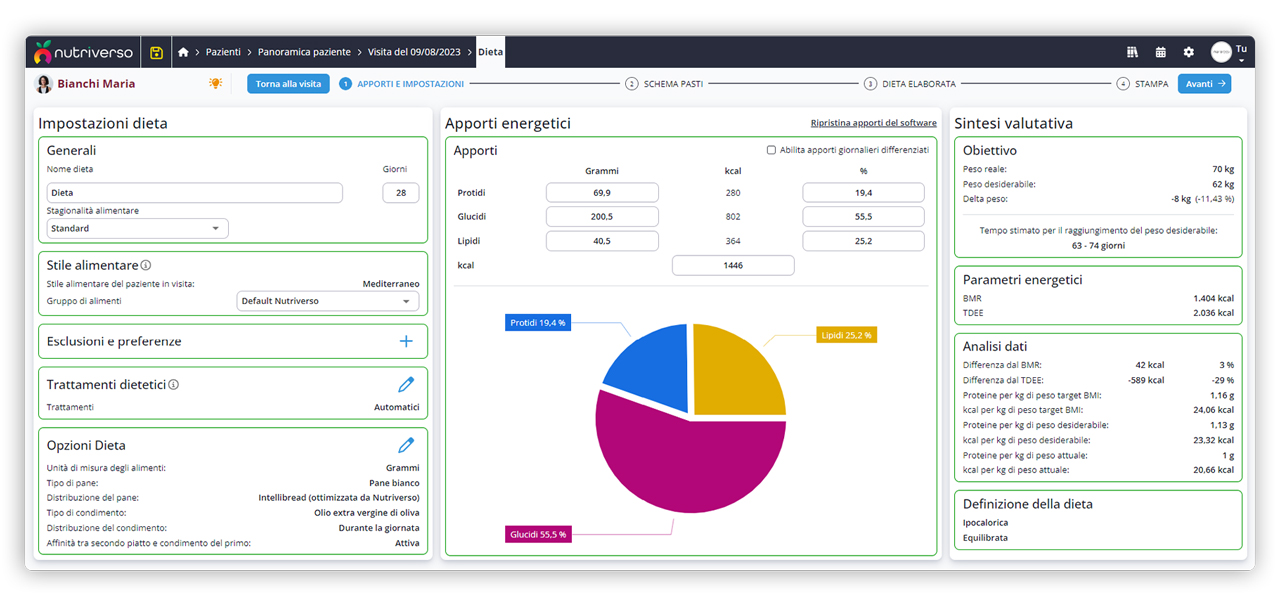
Task: Open settings gear icon
Action: [x=1189, y=52]
